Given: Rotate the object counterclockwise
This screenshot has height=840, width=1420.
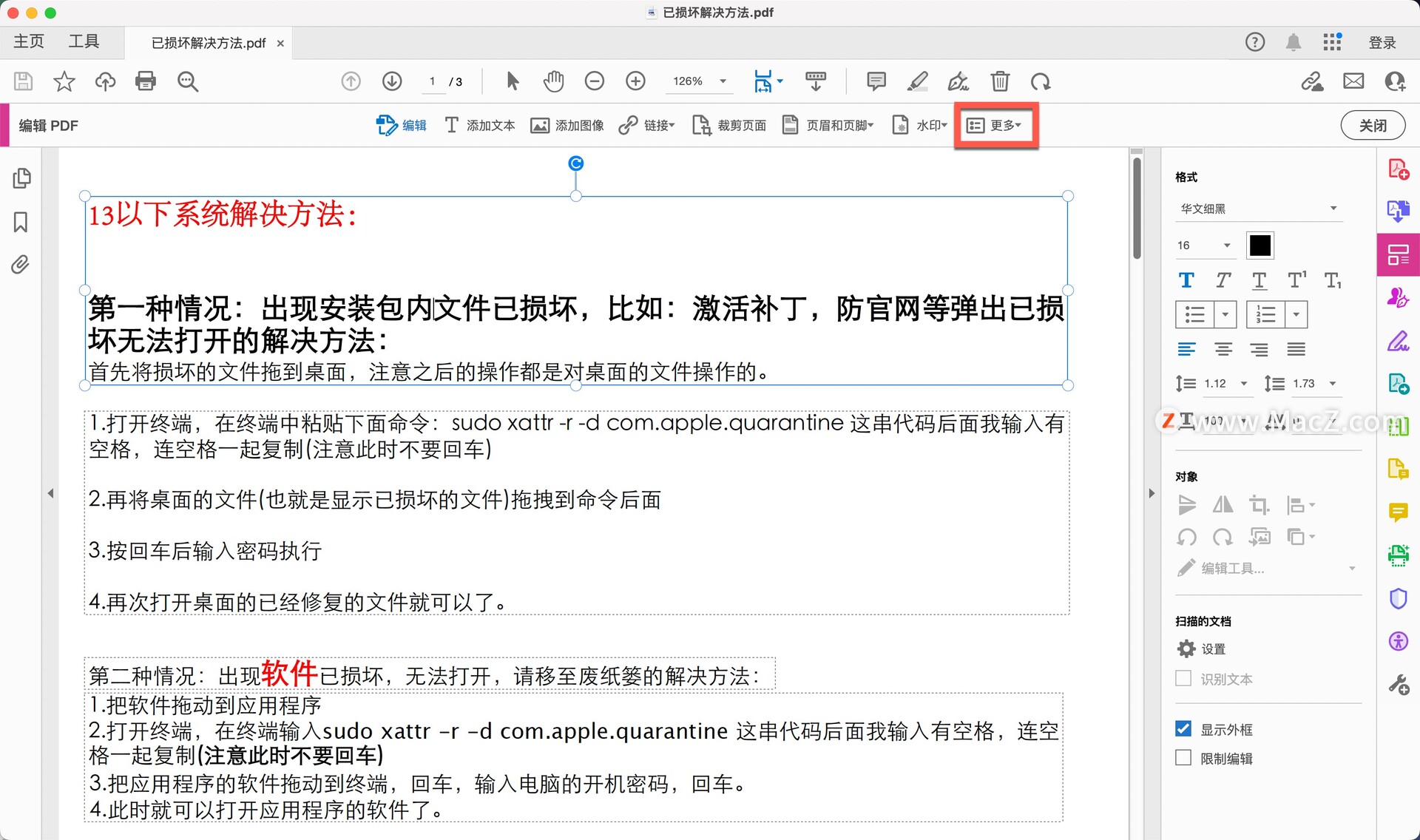Looking at the screenshot, I should pyautogui.click(x=1187, y=537).
